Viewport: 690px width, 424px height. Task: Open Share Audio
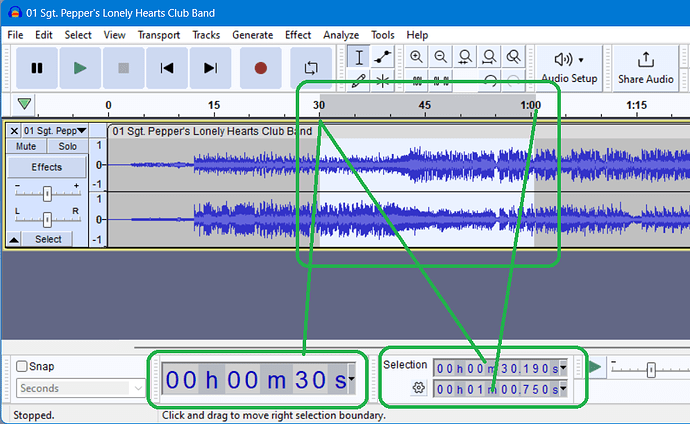coord(645,67)
